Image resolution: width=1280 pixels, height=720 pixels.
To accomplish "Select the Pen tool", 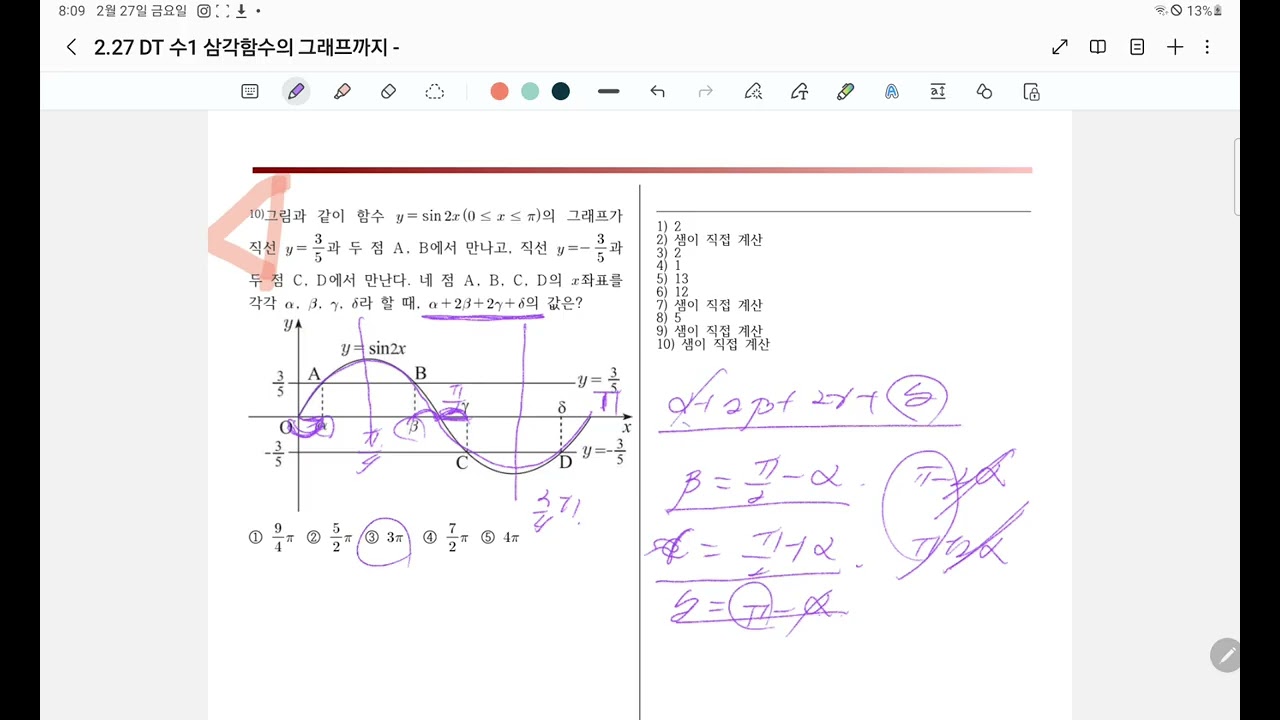I will tap(296, 91).
